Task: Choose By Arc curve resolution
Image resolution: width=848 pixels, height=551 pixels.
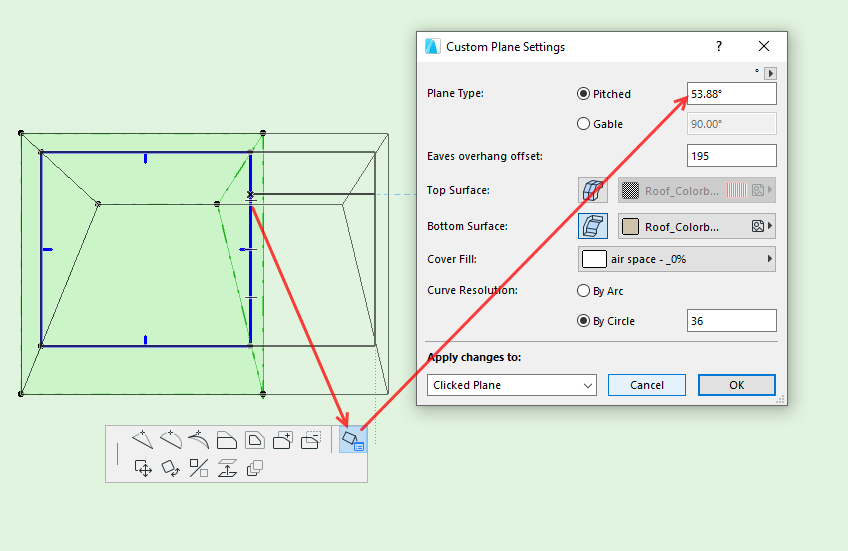Action: tap(583, 291)
